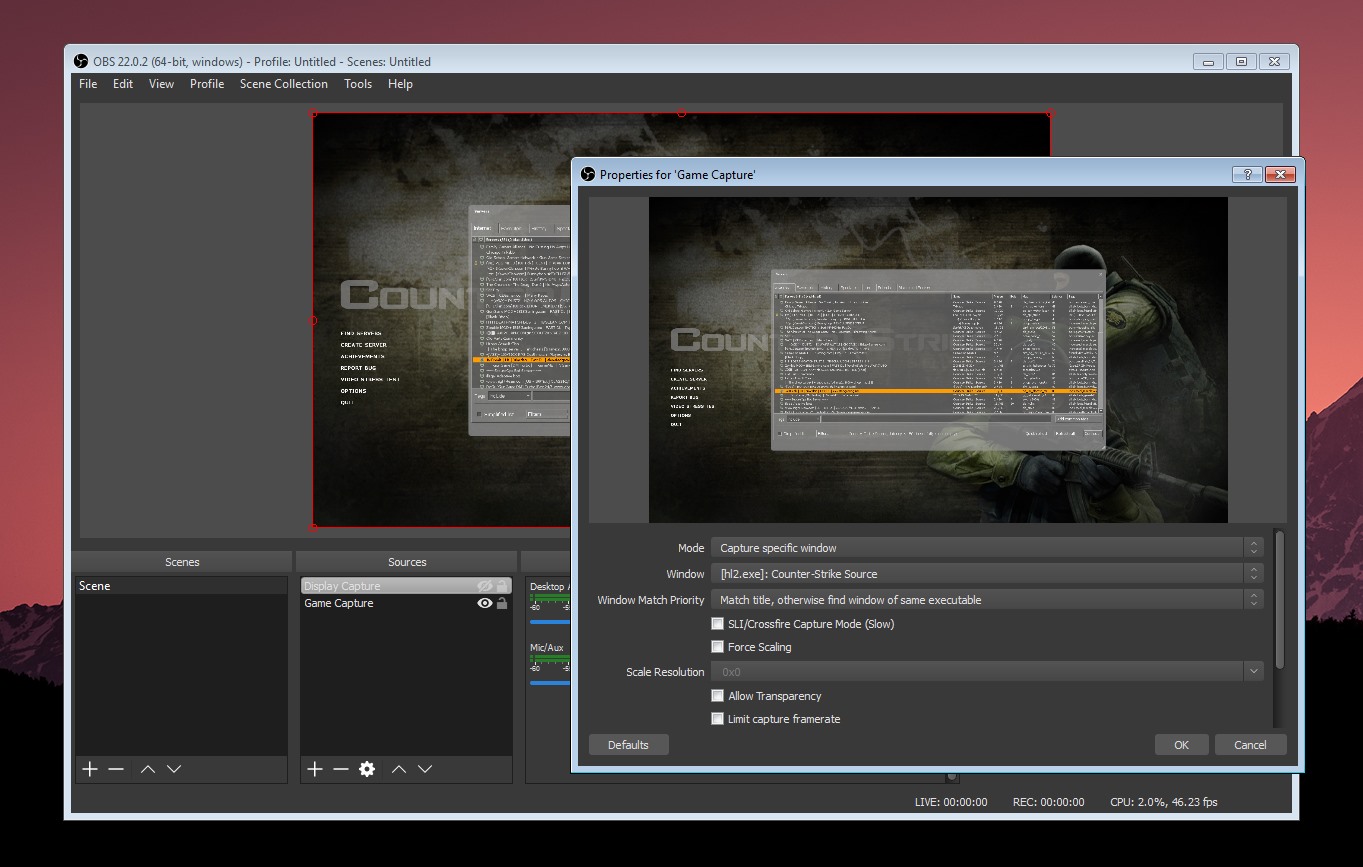
Task: Hide the Game Capture source via eye icon
Action: click(485, 603)
